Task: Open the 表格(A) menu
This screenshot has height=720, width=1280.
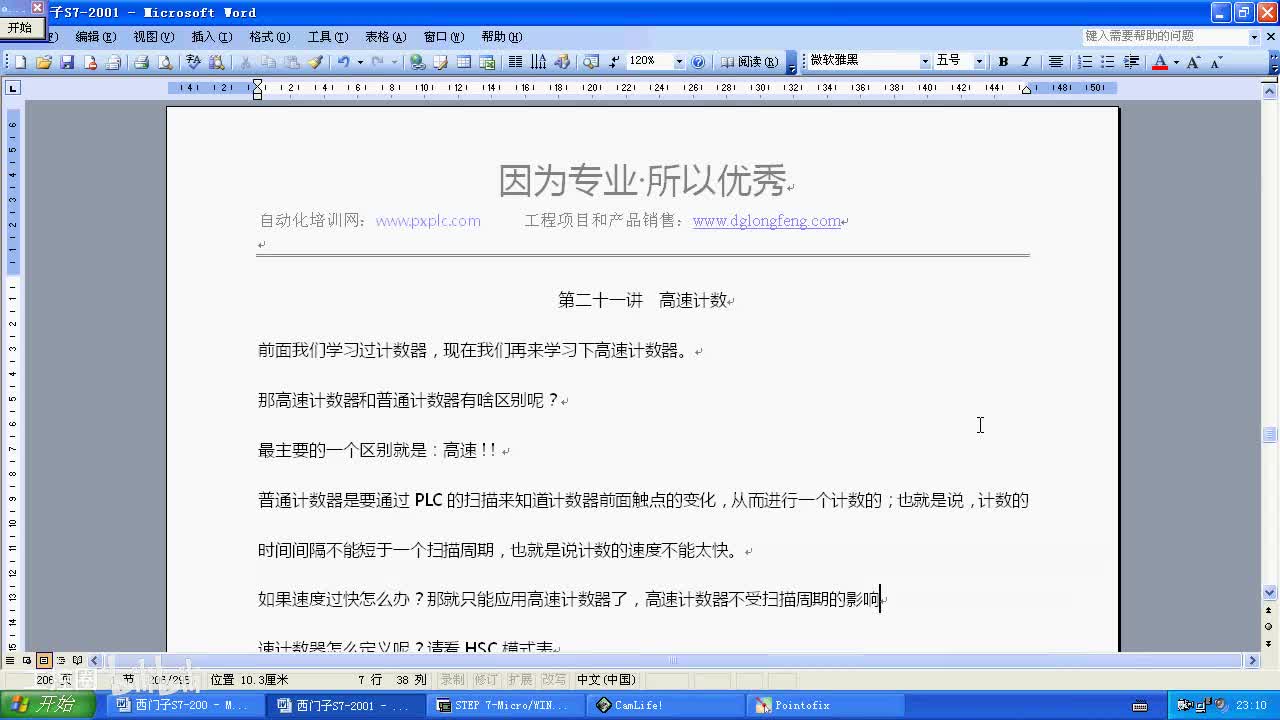Action: [x=385, y=37]
